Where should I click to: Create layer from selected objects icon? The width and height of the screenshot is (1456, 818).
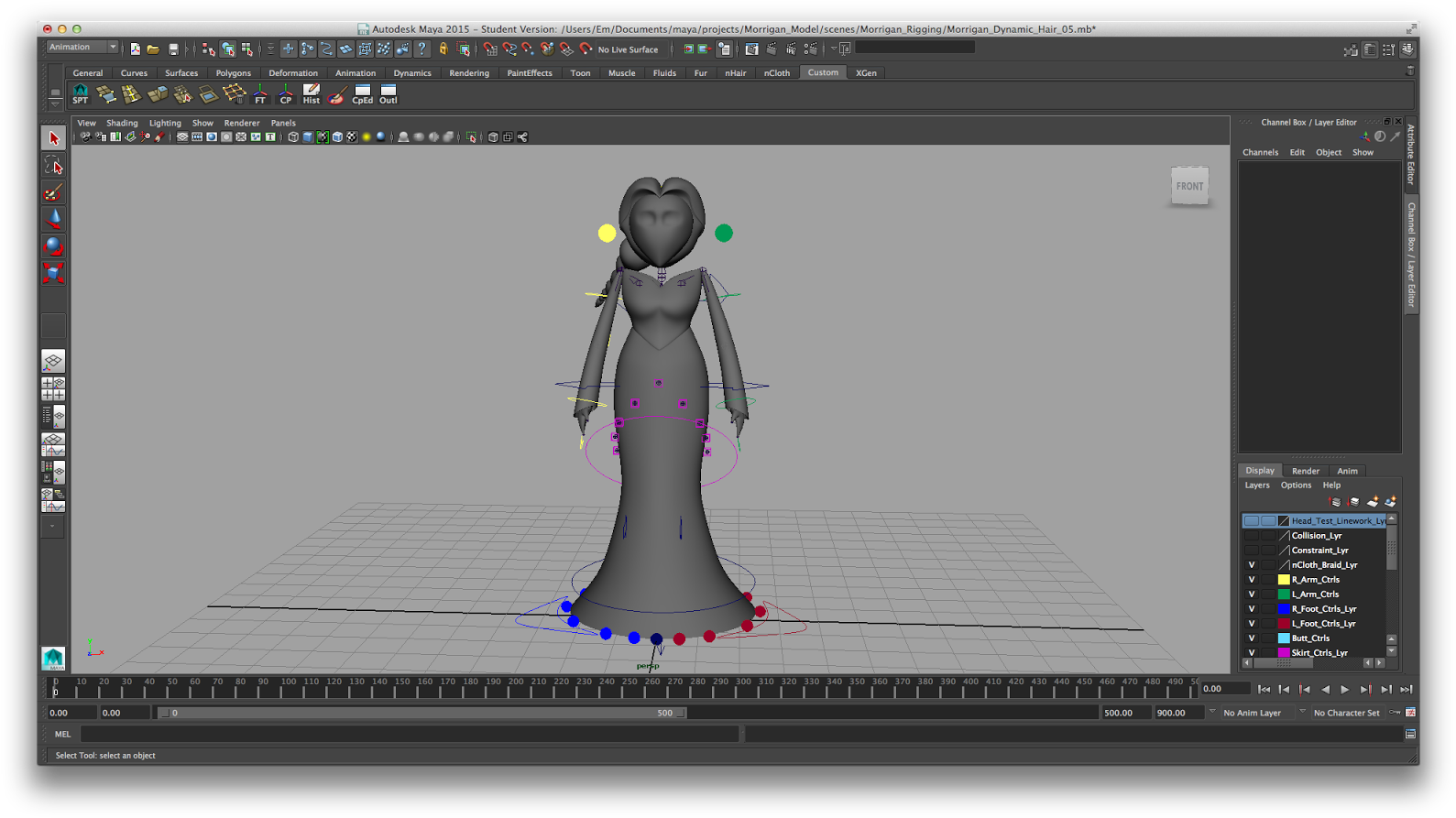(x=1390, y=502)
